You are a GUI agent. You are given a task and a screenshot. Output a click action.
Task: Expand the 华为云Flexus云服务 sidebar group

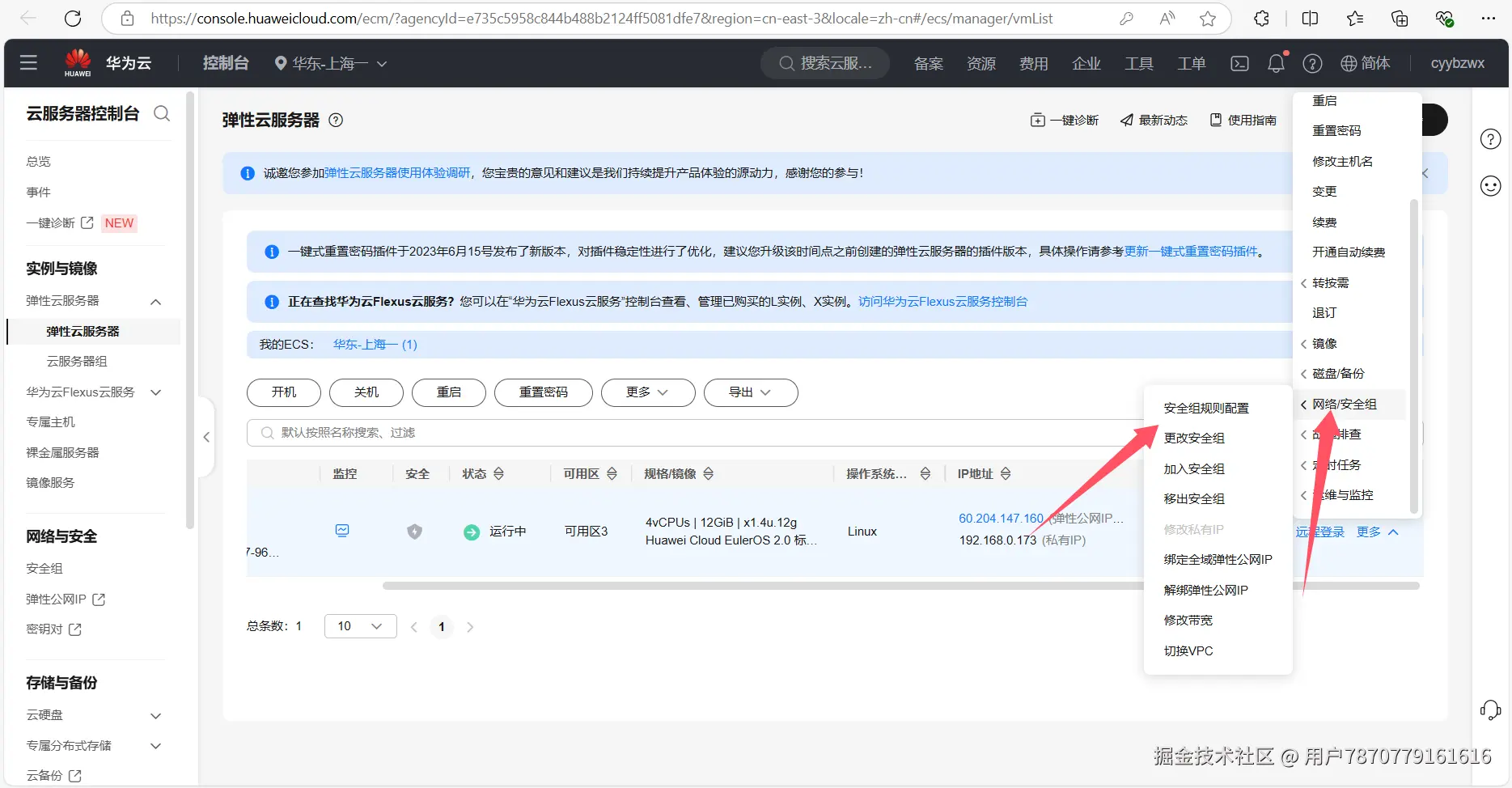[x=156, y=392]
